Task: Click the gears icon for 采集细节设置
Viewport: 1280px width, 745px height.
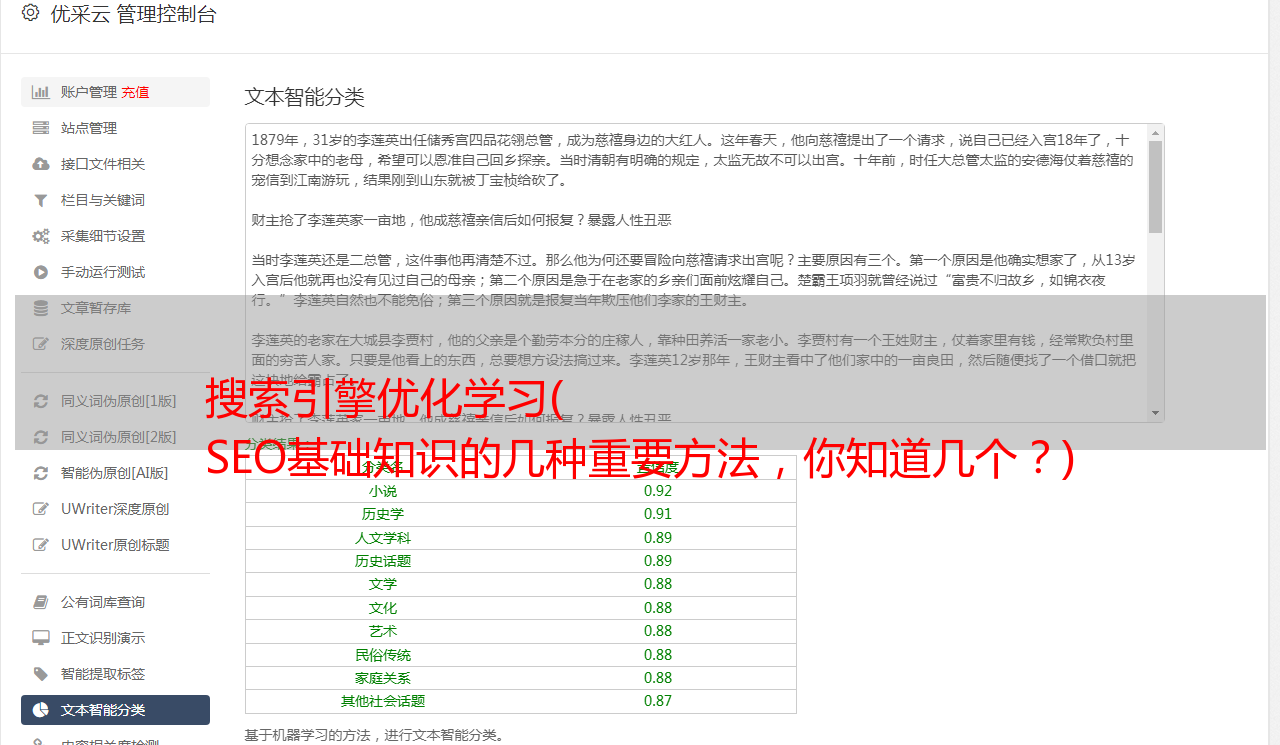Action: [41, 236]
